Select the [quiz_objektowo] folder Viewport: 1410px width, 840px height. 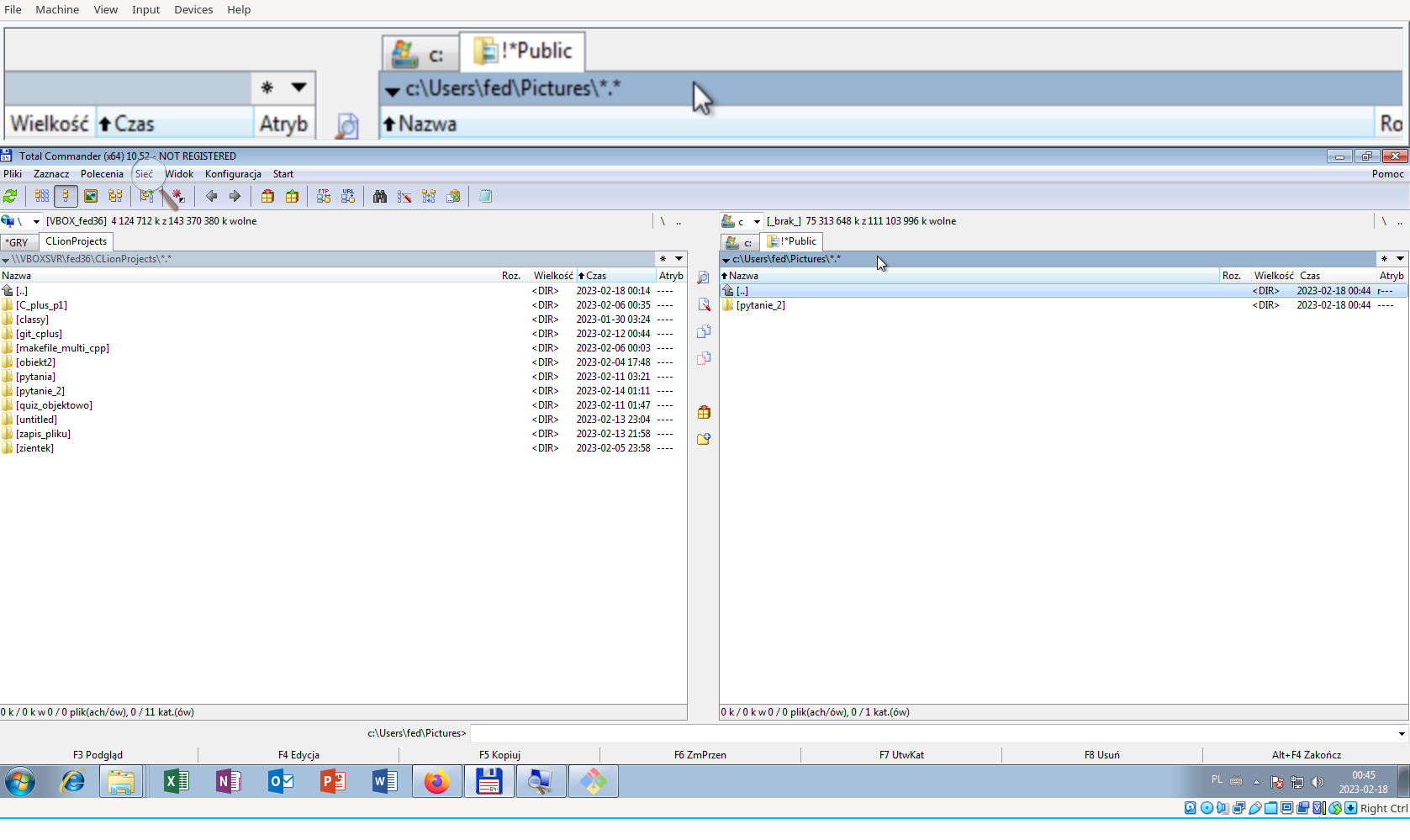point(54,405)
